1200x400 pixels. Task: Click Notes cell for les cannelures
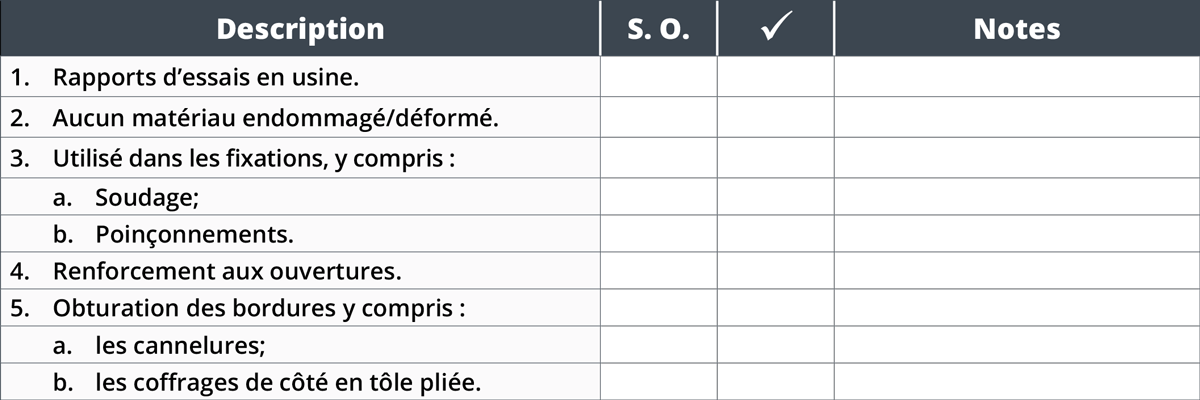click(1017, 345)
